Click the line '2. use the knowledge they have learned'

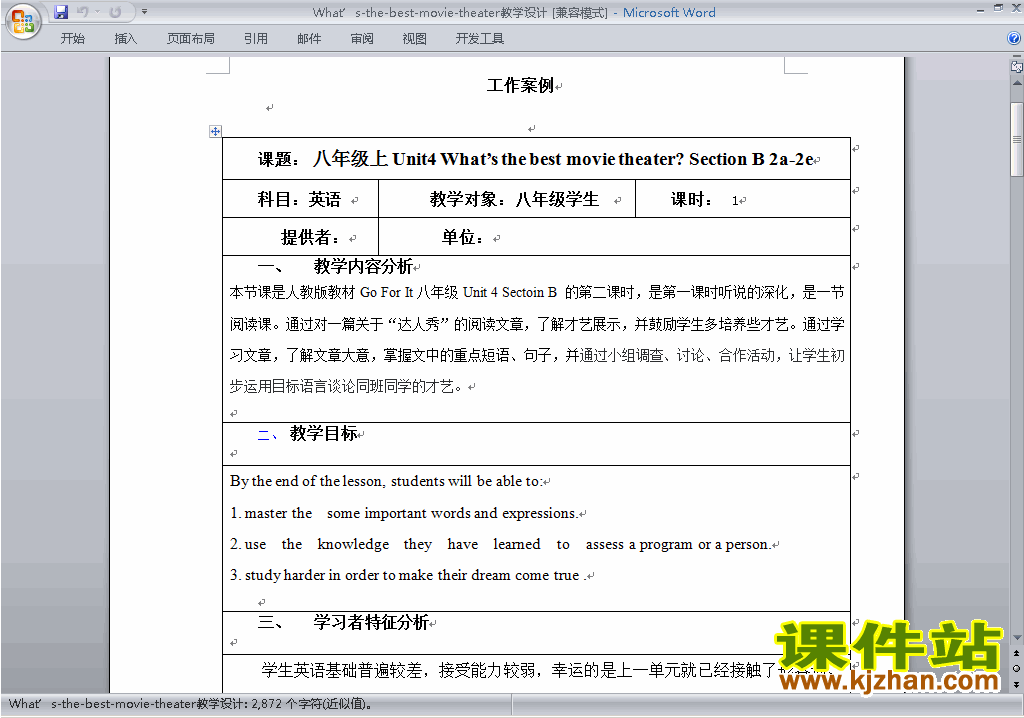[x=500, y=544]
